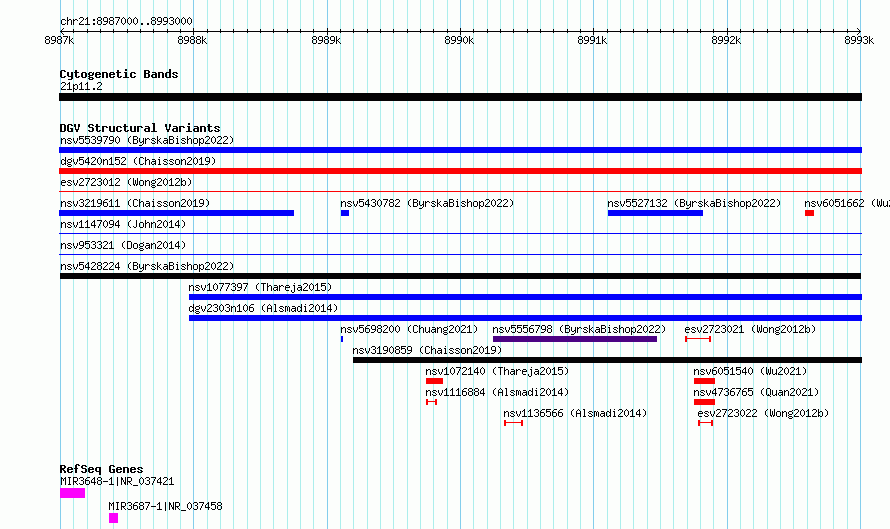The image size is (890, 529).
Task: Click the red esv2723022 bracket glyph
Action: click(706, 423)
